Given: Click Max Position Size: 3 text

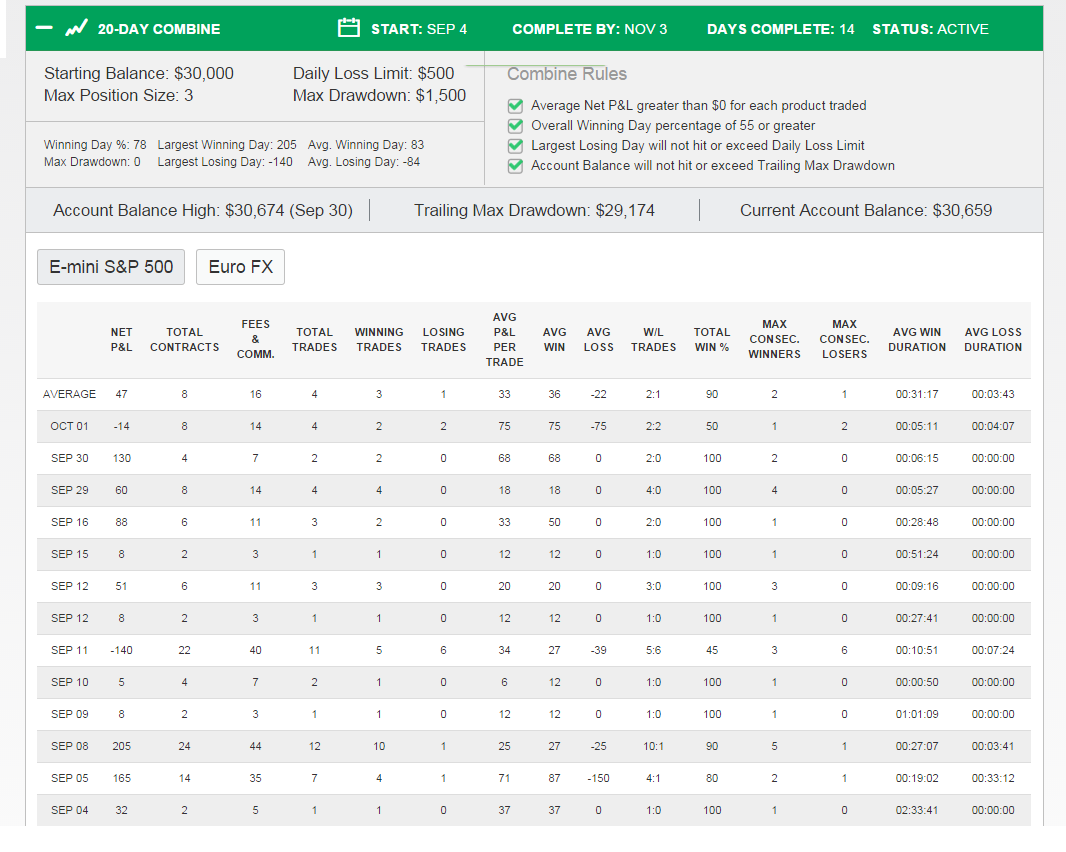Looking at the screenshot, I should tap(118, 95).
